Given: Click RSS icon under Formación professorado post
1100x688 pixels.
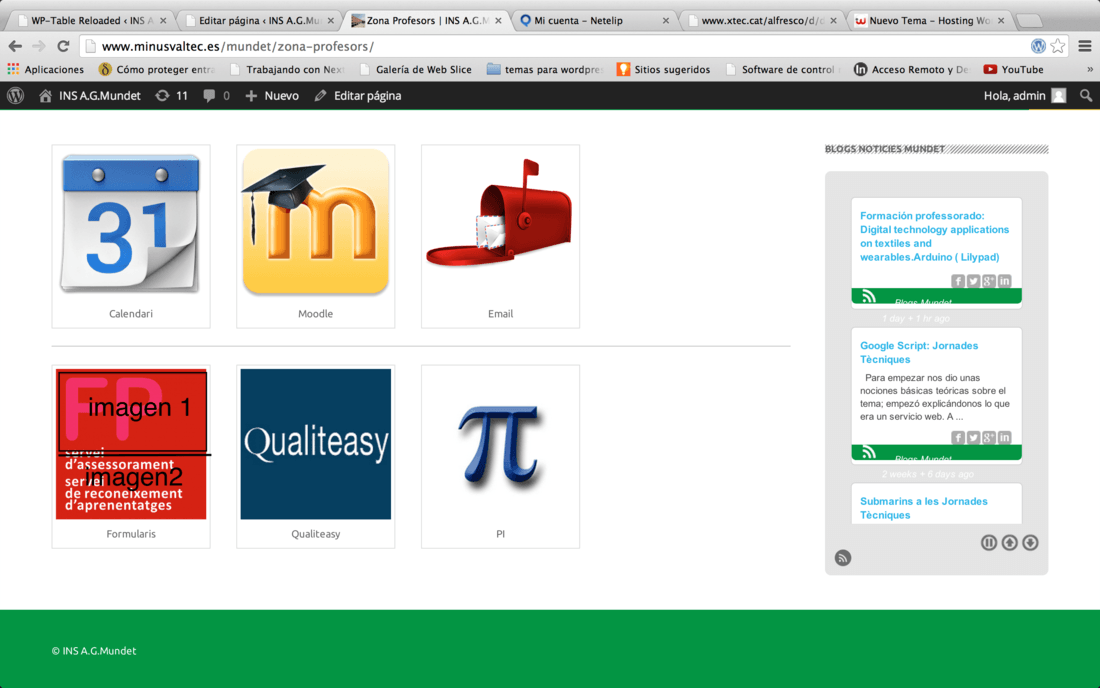Looking at the screenshot, I should pos(868,296).
